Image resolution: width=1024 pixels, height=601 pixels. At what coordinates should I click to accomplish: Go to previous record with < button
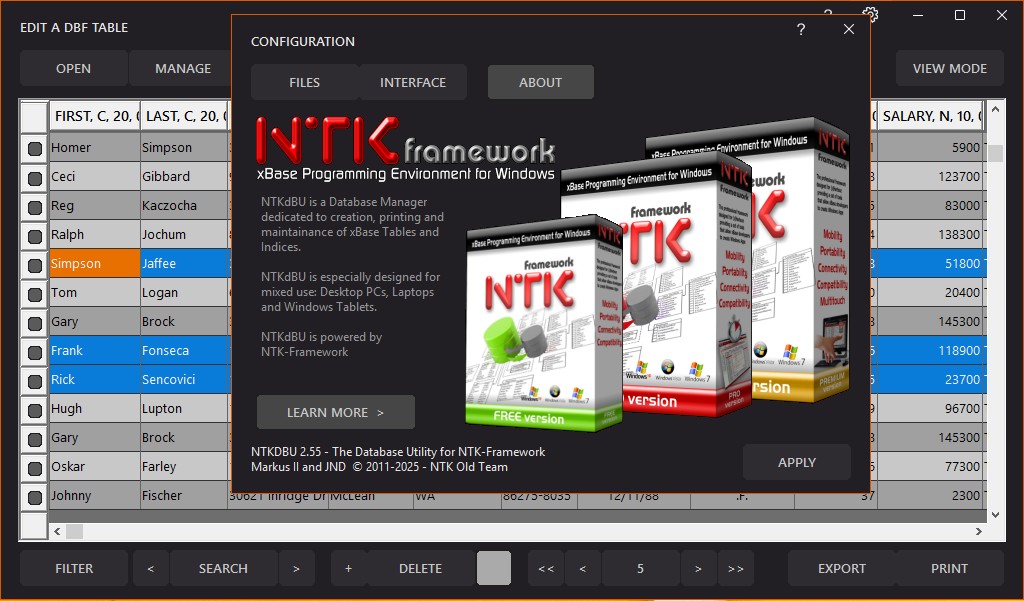(x=583, y=568)
